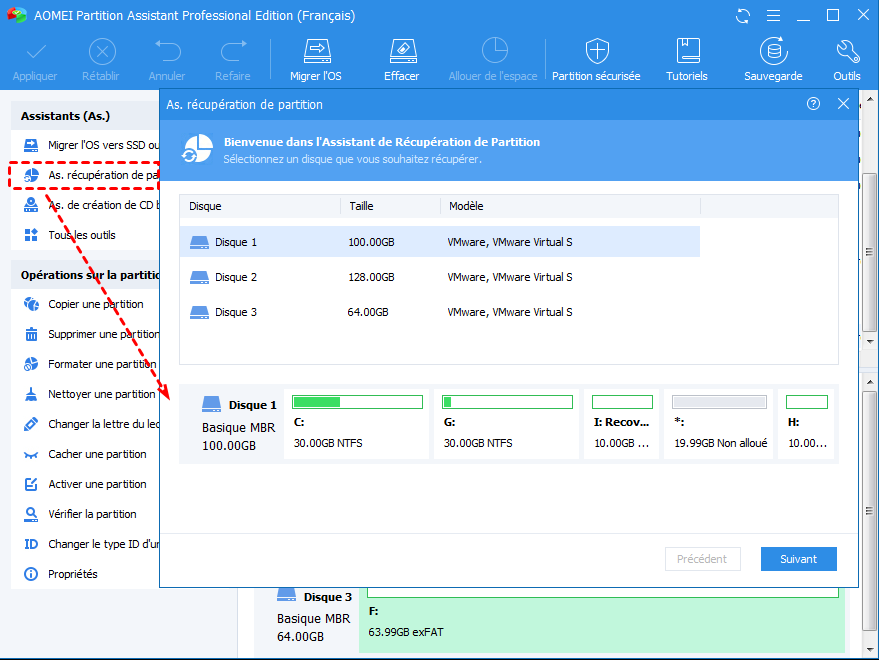The height and width of the screenshot is (660, 879).
Task: Click Allouer de l'espace icon
Action: tap(494, 51)
